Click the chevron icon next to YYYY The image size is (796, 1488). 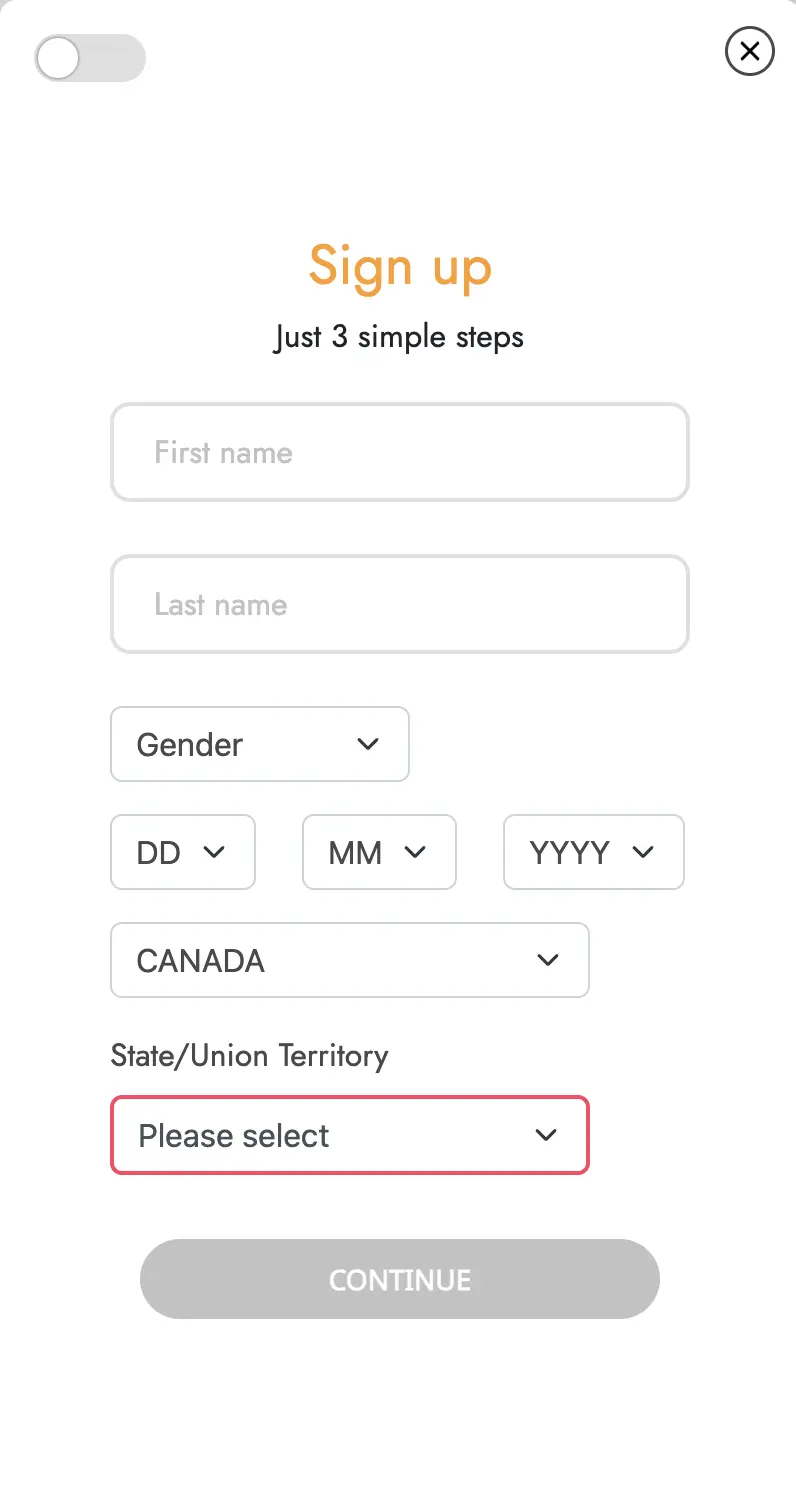(643, 852)
